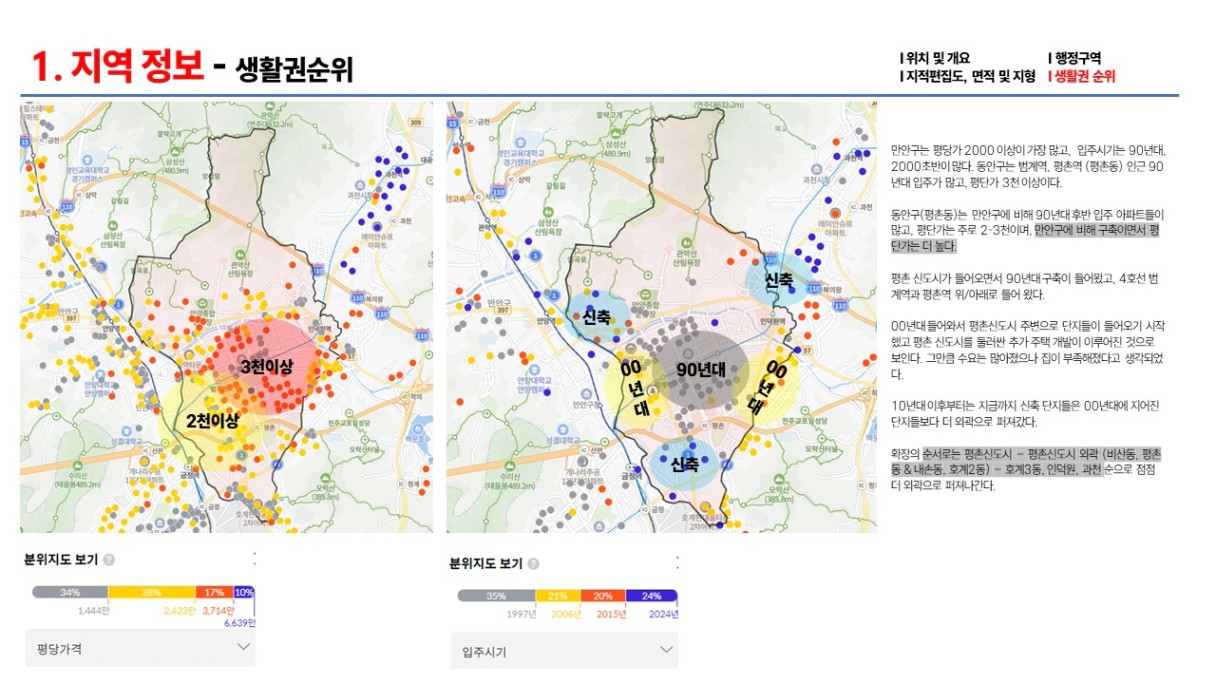Screen dimensions: 1216x684
Task: Open the 입주시기 dropdown
Action: point(564,651)
